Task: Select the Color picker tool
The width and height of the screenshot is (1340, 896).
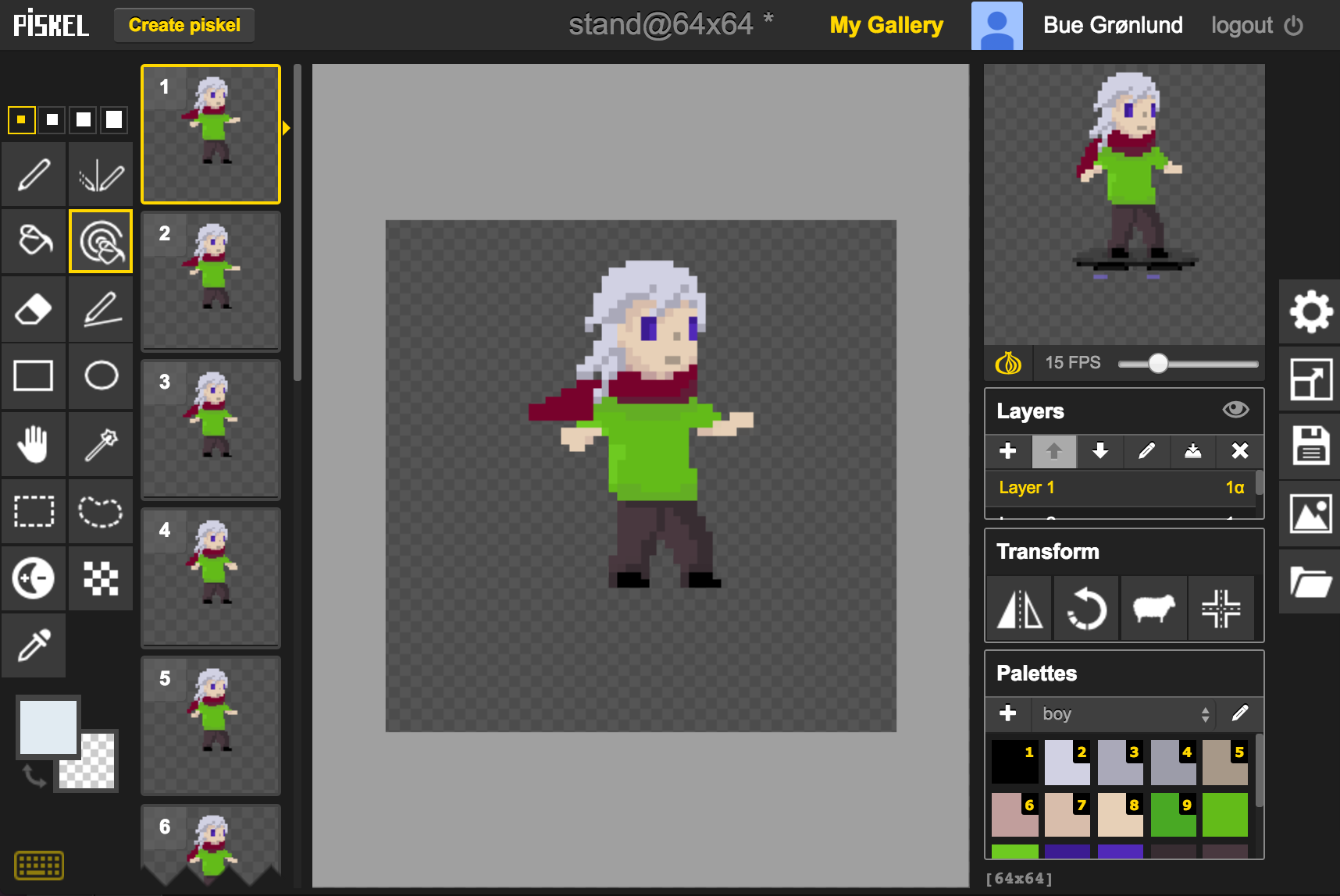Action: pos(34,645)
